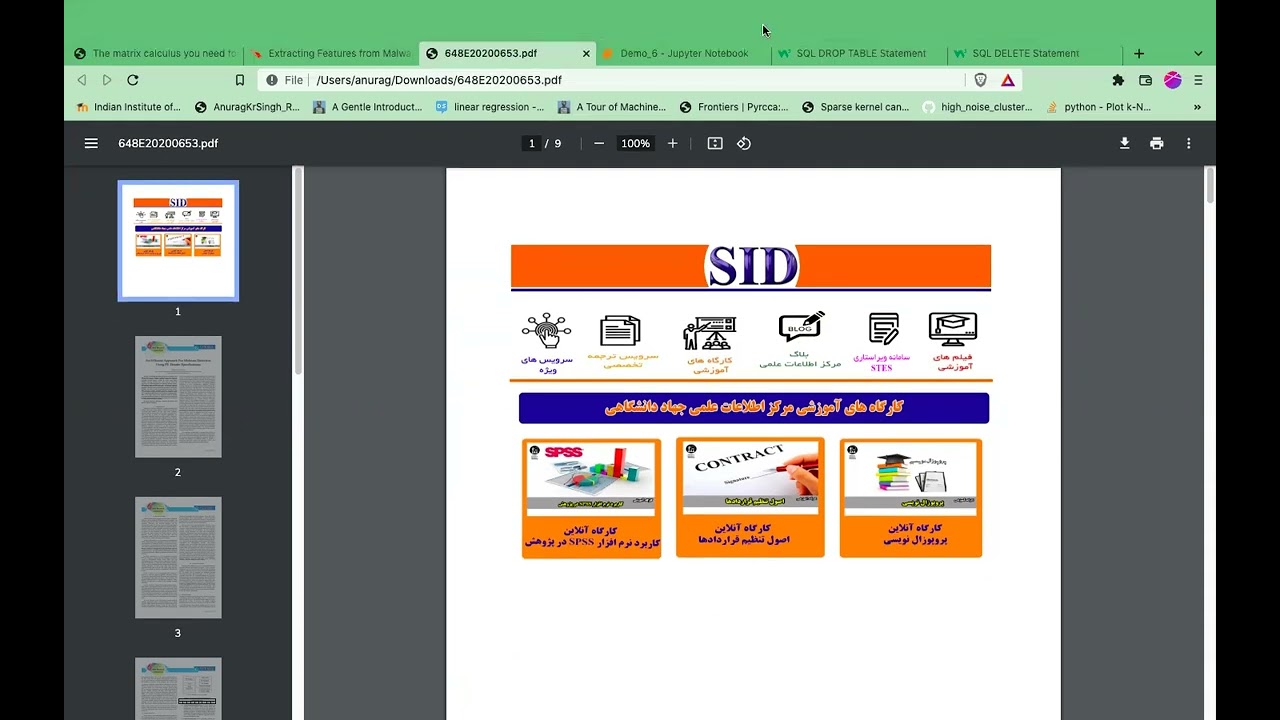Open Brave Shields lion icon

coord(980,80)
